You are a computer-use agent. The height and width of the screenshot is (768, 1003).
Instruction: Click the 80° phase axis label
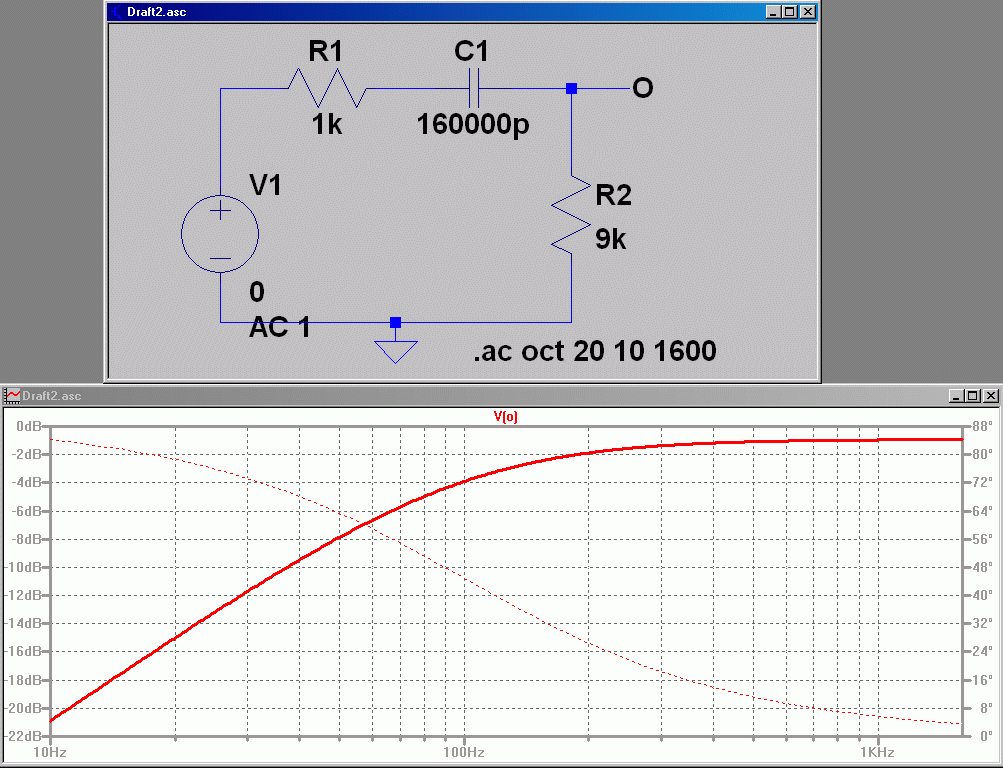[x=982, y=454]
